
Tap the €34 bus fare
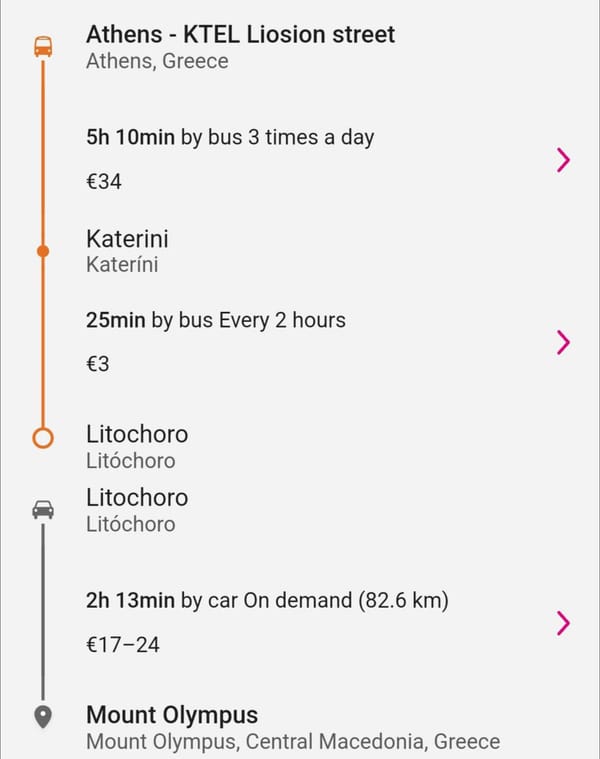[x=104, y=182]
